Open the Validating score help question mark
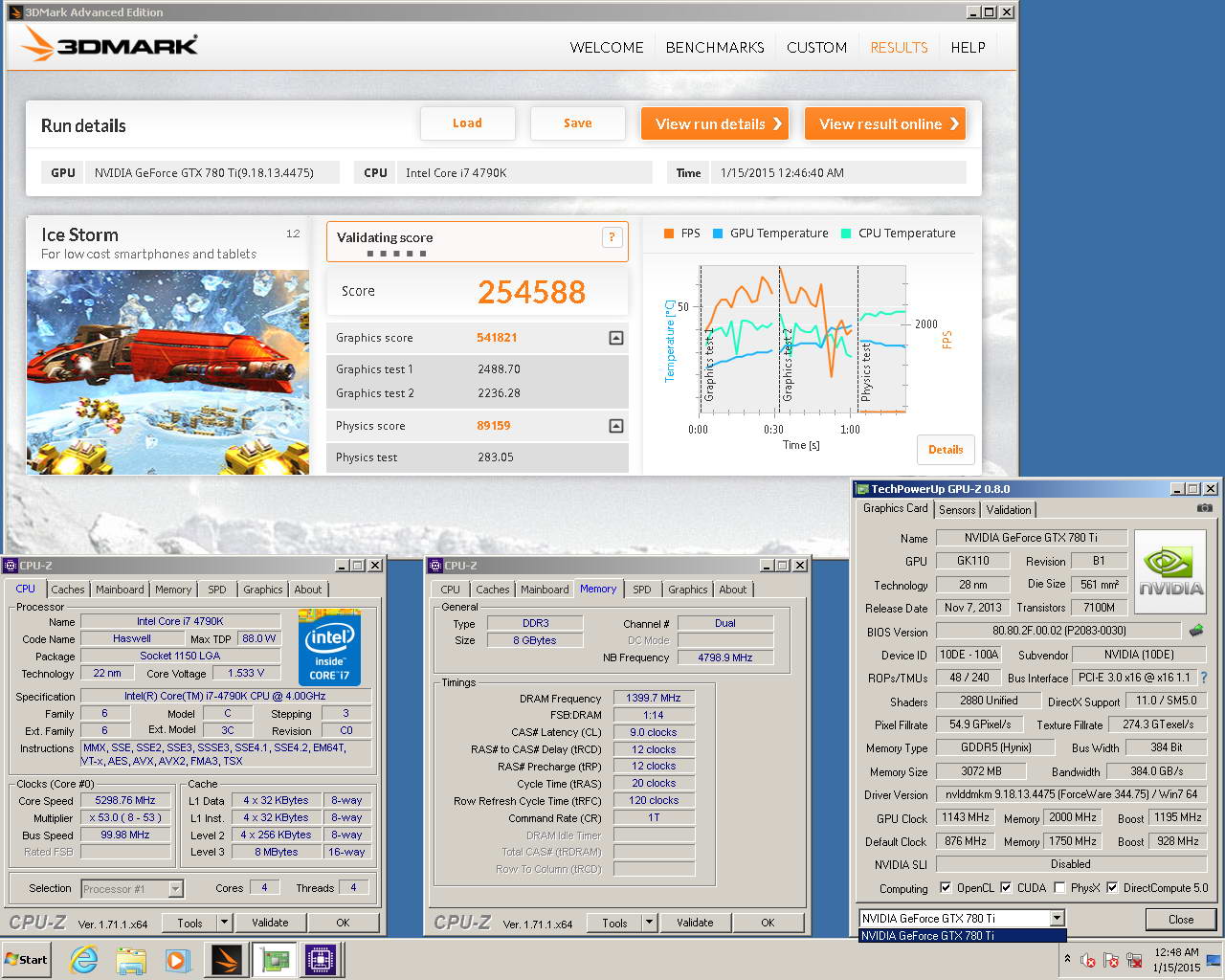The height and width of the screenshot is (980, 1225). tap(612, 237)
